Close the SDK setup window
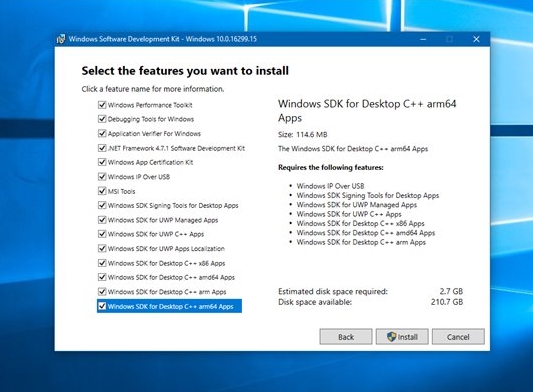The image size is (533, 392). pos(476,39)
